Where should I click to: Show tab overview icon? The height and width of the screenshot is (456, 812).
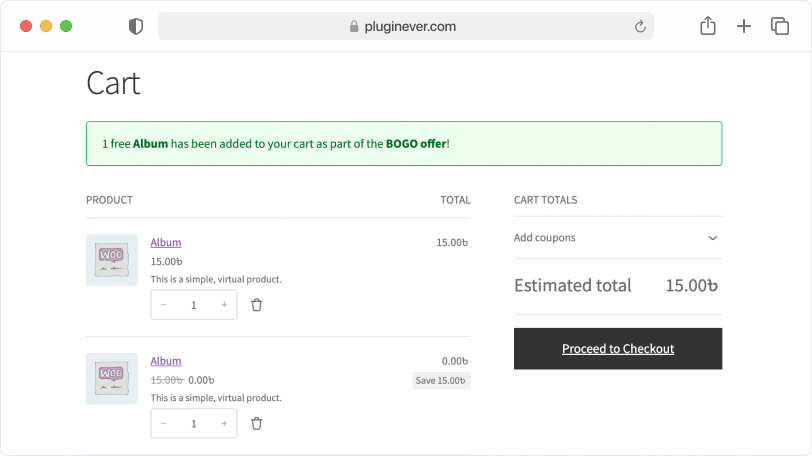[780, 26]
